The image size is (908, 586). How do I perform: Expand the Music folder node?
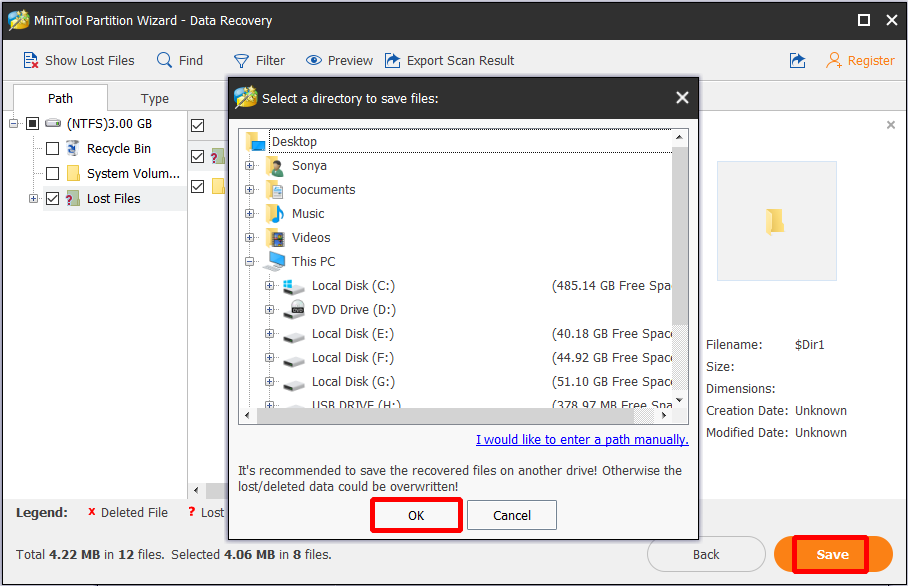click(x=250, y=214)
